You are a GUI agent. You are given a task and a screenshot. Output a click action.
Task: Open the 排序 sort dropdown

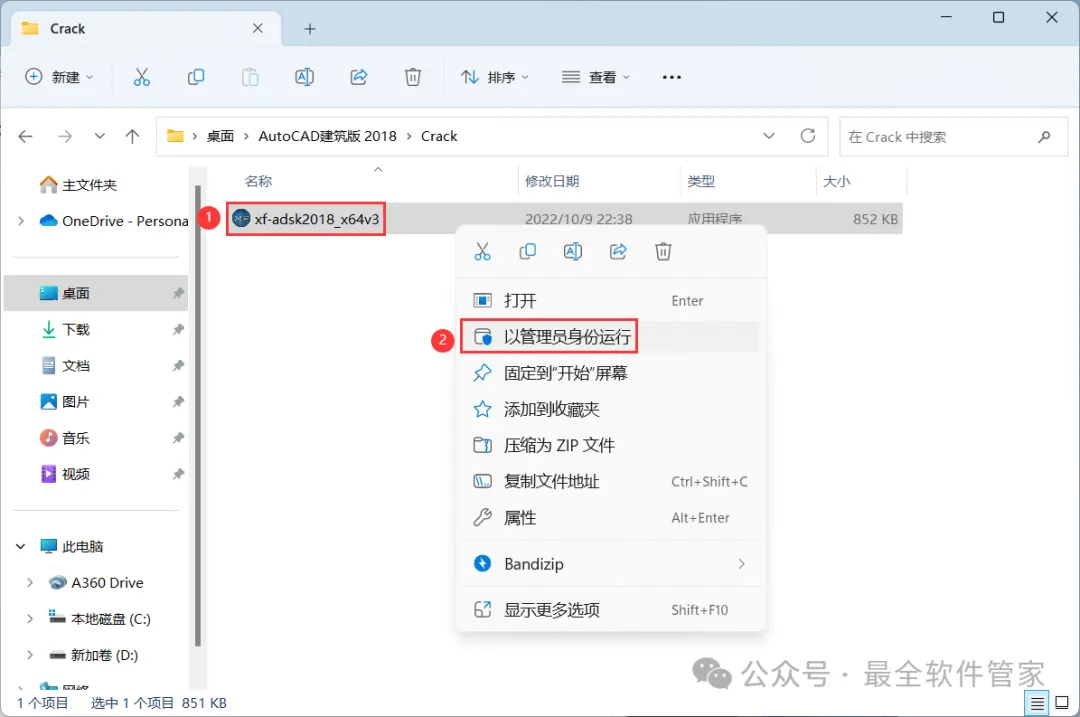click(x=495, y=77)
